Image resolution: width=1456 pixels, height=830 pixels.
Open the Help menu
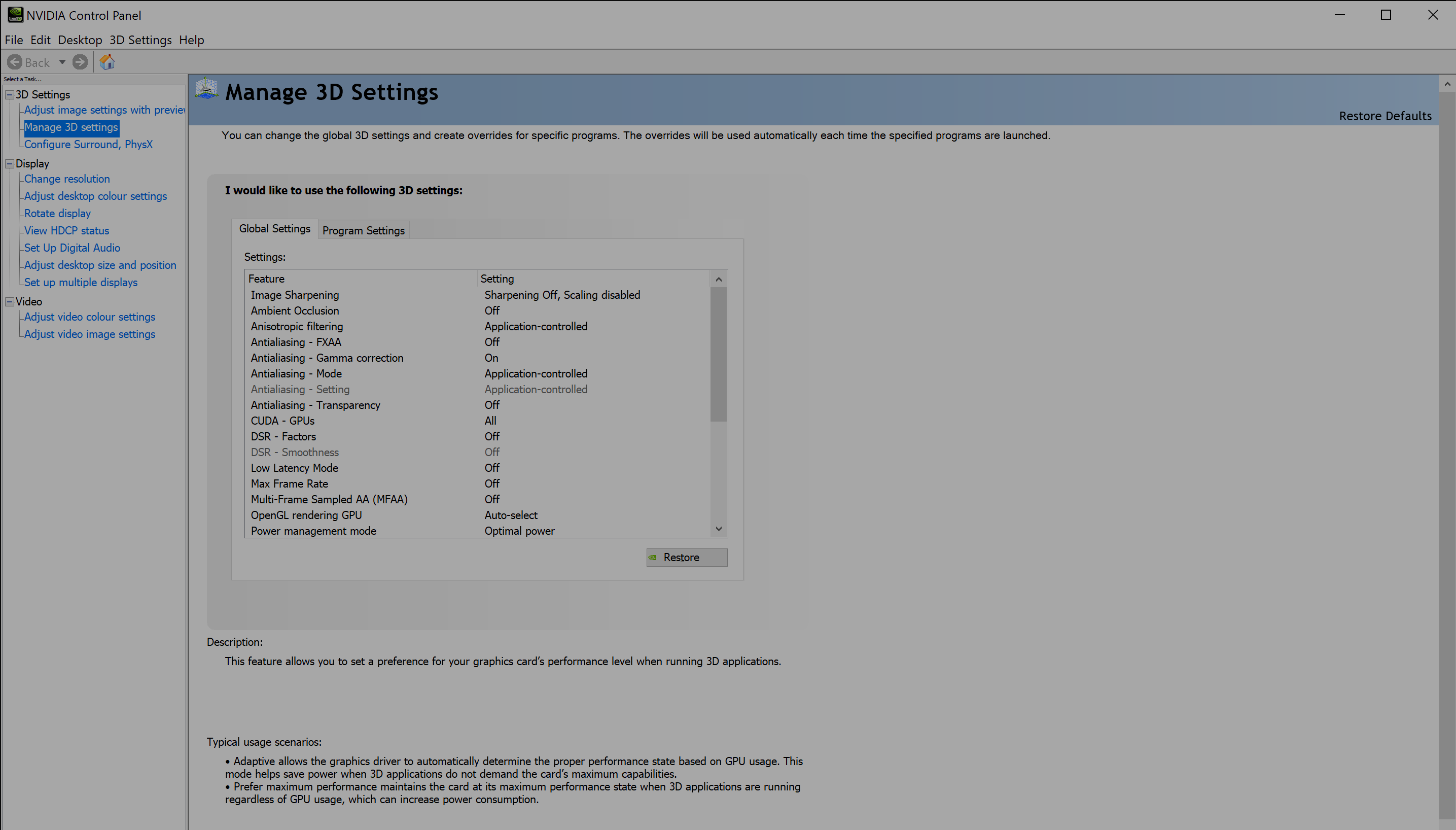pyautogui.click(x=192, y=40)
